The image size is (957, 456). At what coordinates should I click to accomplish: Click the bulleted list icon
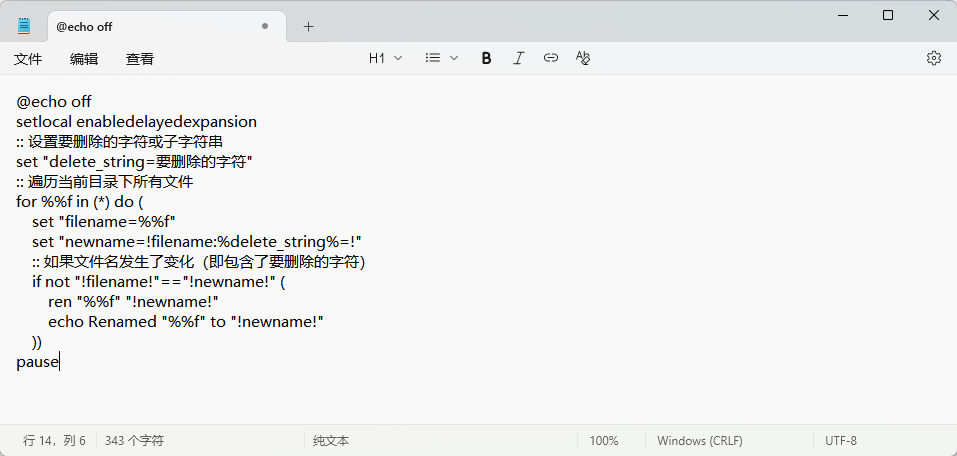tap(433, 58)
